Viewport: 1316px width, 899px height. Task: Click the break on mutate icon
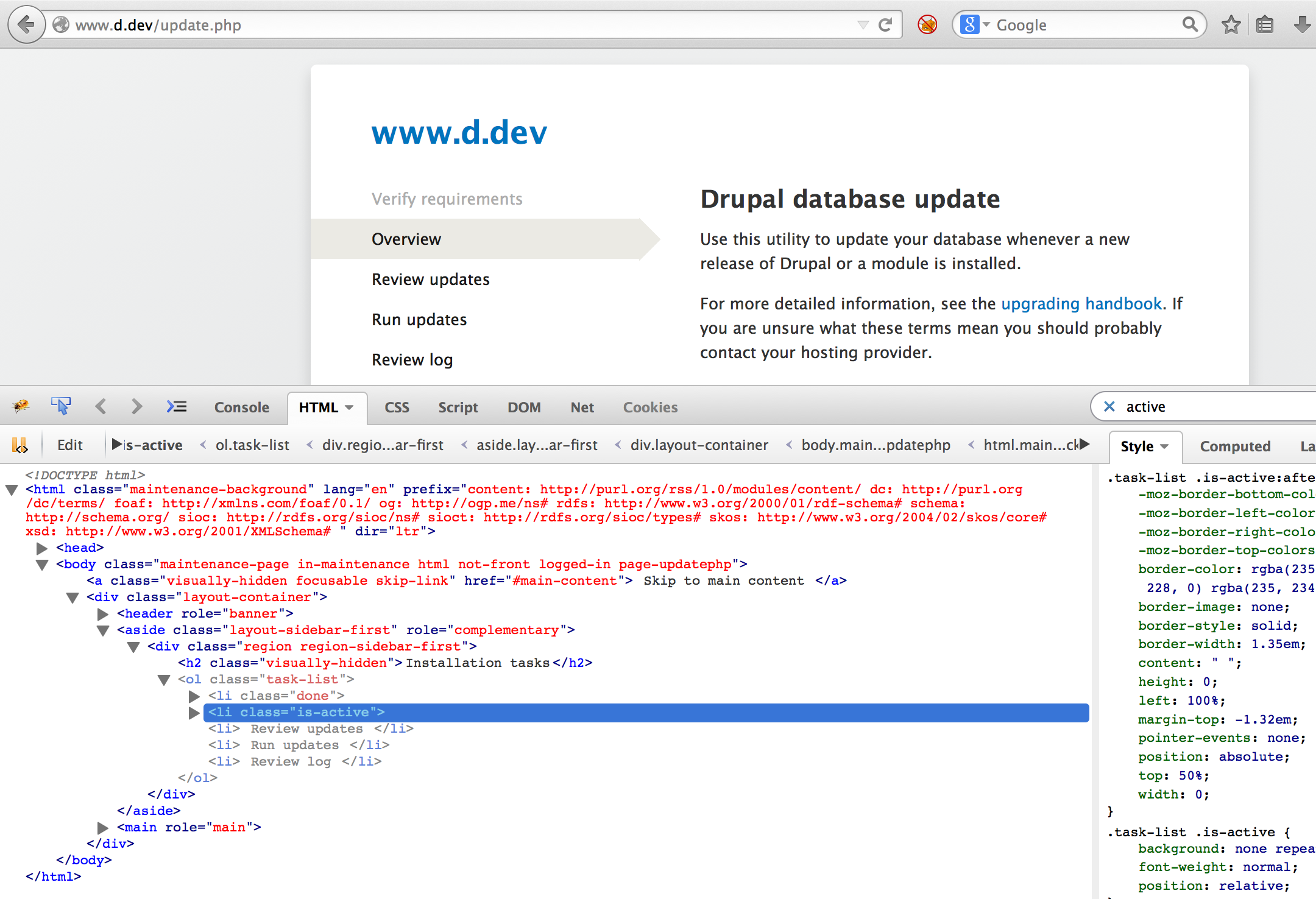pos(20,445)
